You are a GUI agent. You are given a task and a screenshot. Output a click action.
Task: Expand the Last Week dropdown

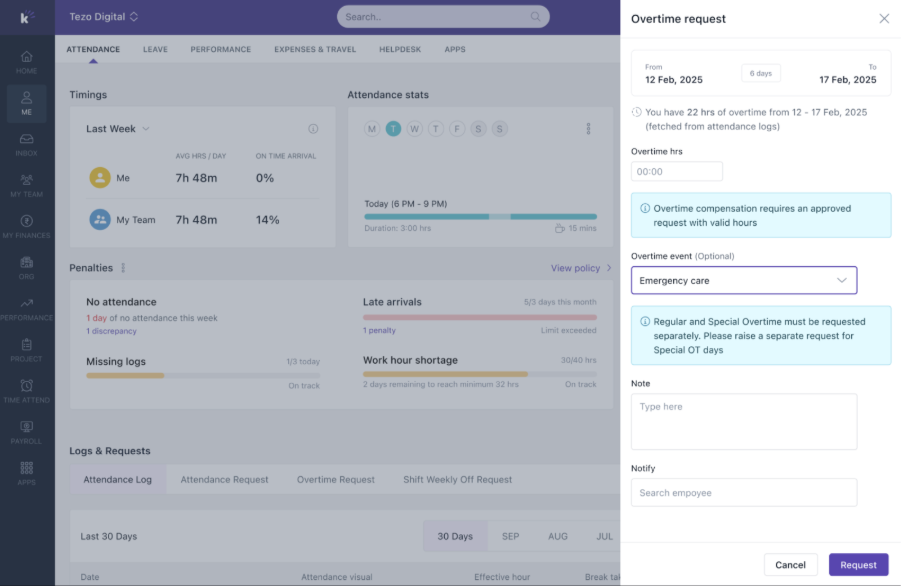[118, 129]
